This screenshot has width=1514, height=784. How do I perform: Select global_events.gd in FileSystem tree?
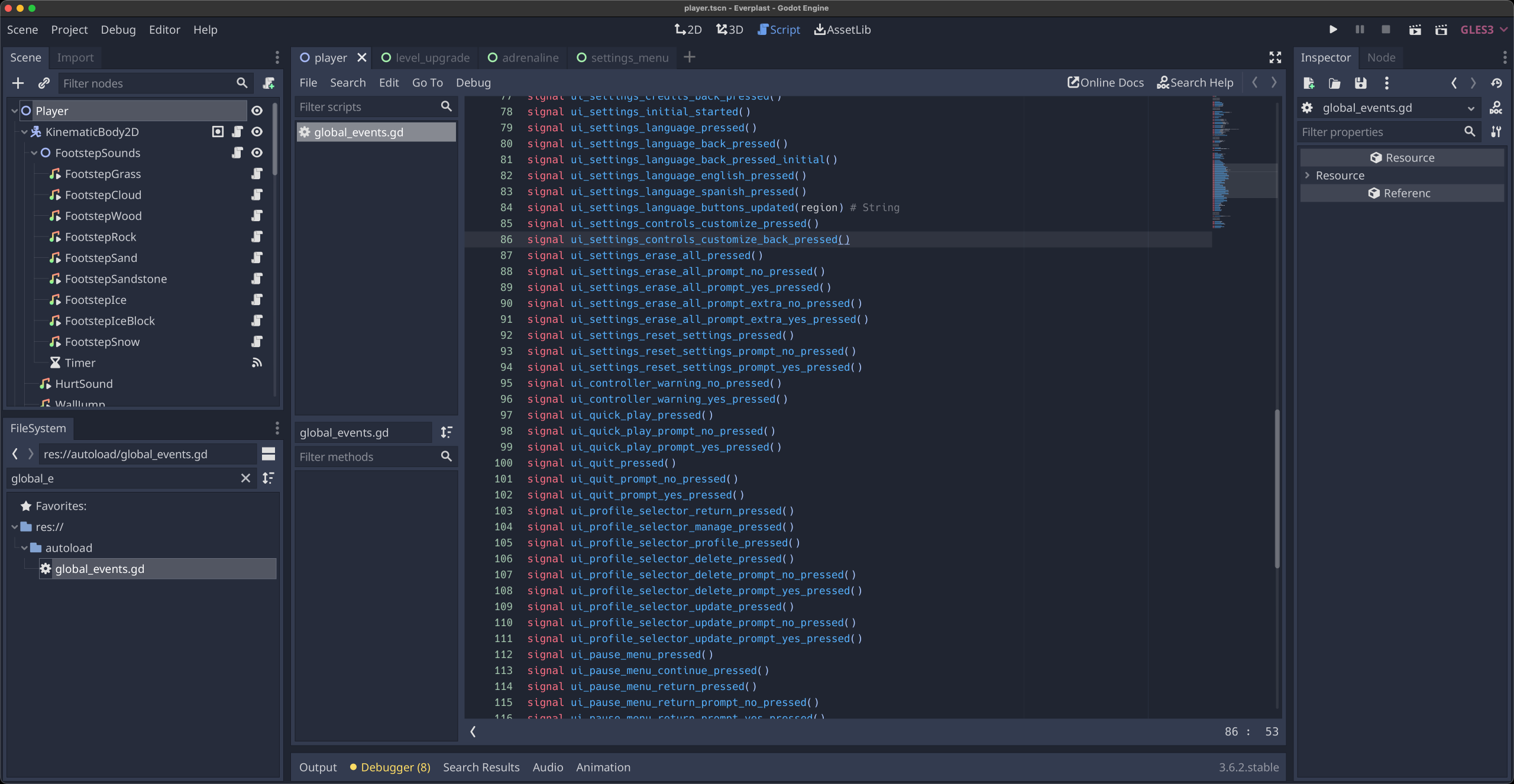157,569
